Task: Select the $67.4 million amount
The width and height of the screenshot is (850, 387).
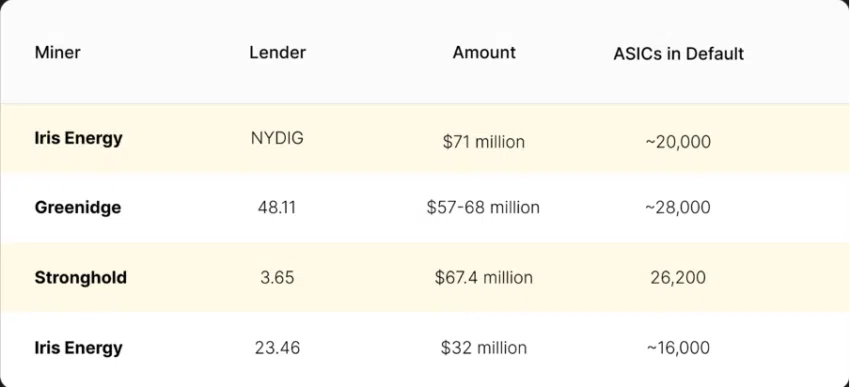Action: pyautogui.click(x=484, y=278)
